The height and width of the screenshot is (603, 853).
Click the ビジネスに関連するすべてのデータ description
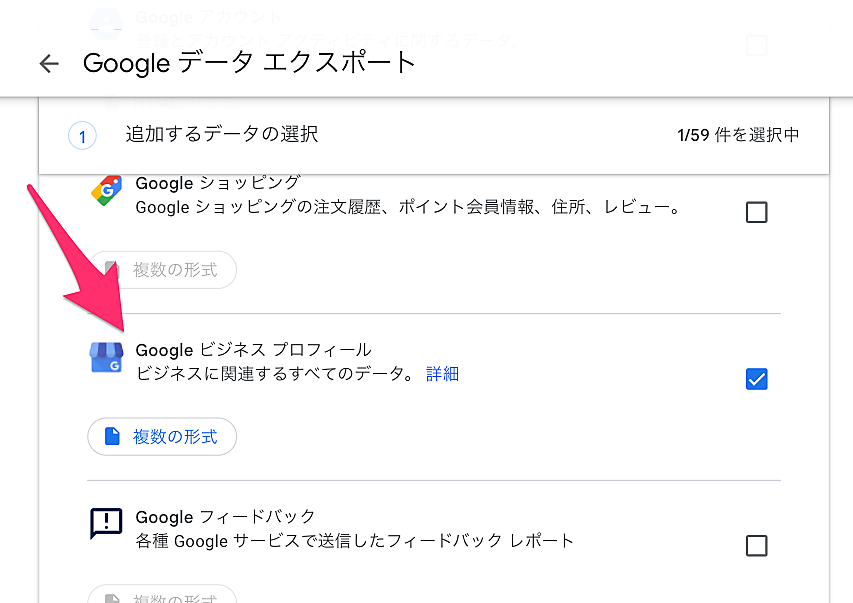click(x=275, y=374)
